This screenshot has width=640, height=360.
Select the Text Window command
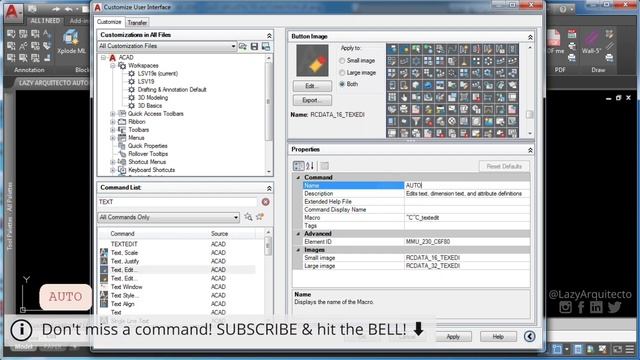pos(127,287)
